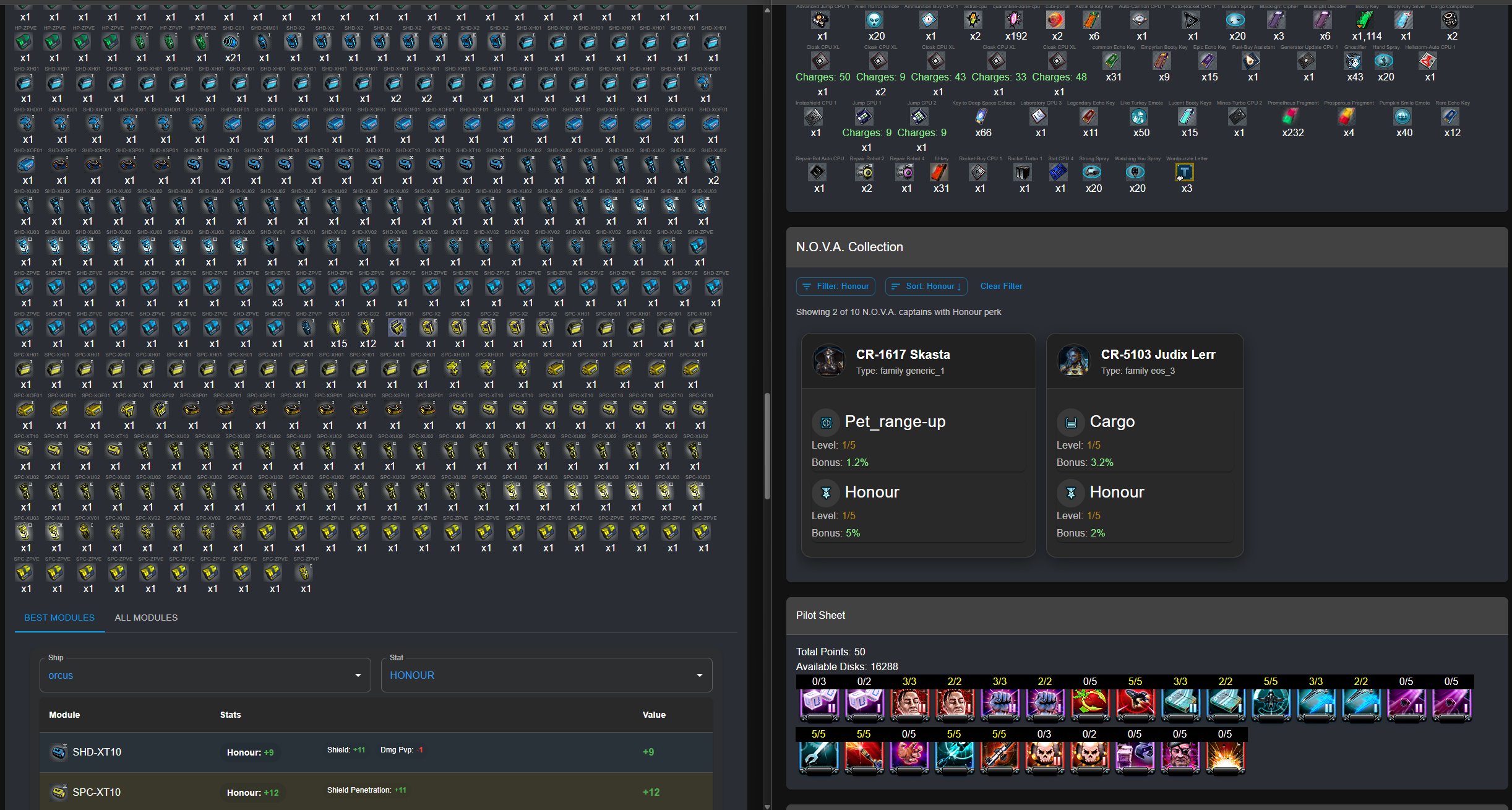Screen dimensions: 1512x810
Task: Click the Fuel-Buy Assistant icon
Action: (x=1251, y=61)
